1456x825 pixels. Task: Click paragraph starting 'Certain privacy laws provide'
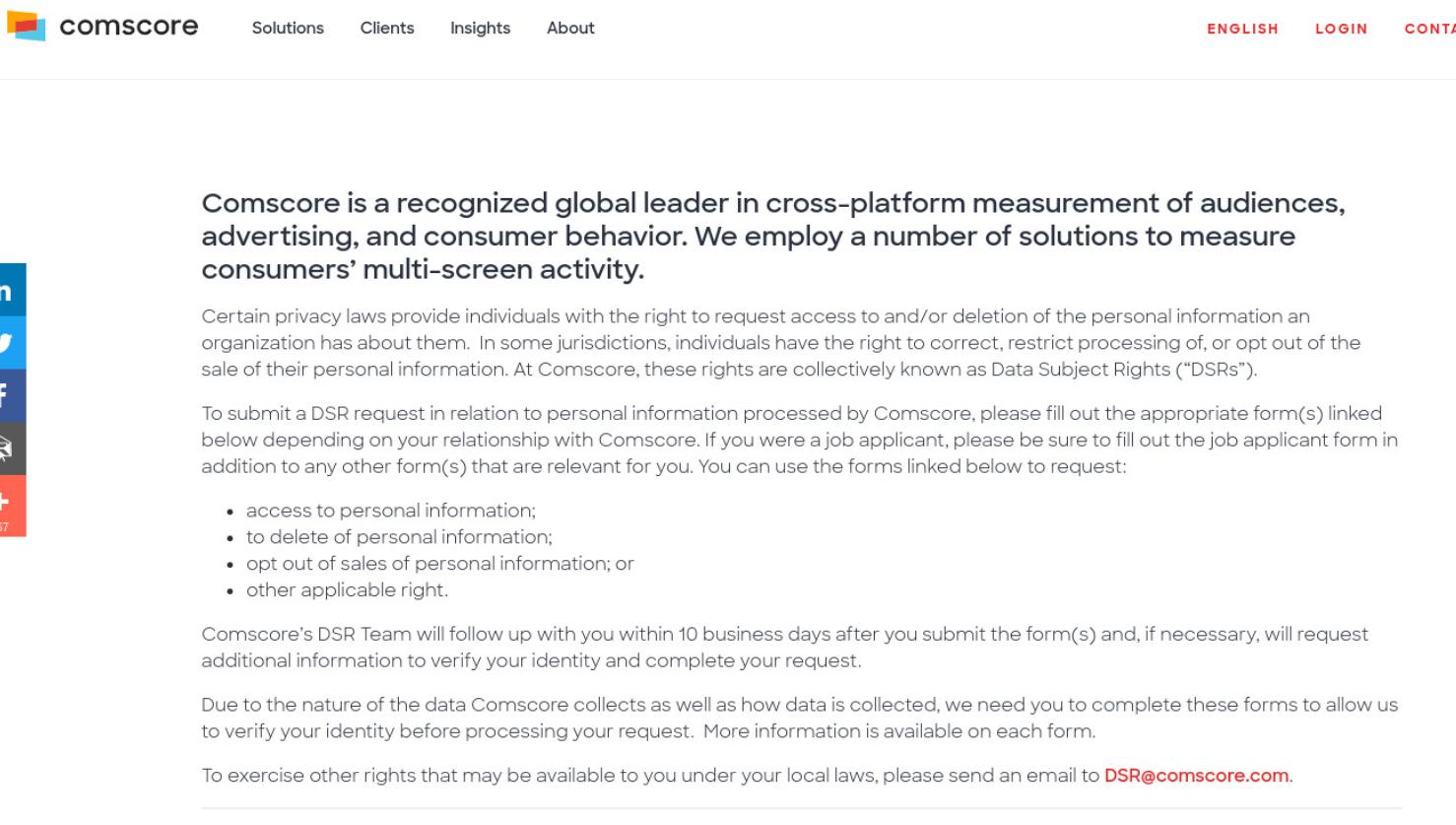tap(781, 343)
